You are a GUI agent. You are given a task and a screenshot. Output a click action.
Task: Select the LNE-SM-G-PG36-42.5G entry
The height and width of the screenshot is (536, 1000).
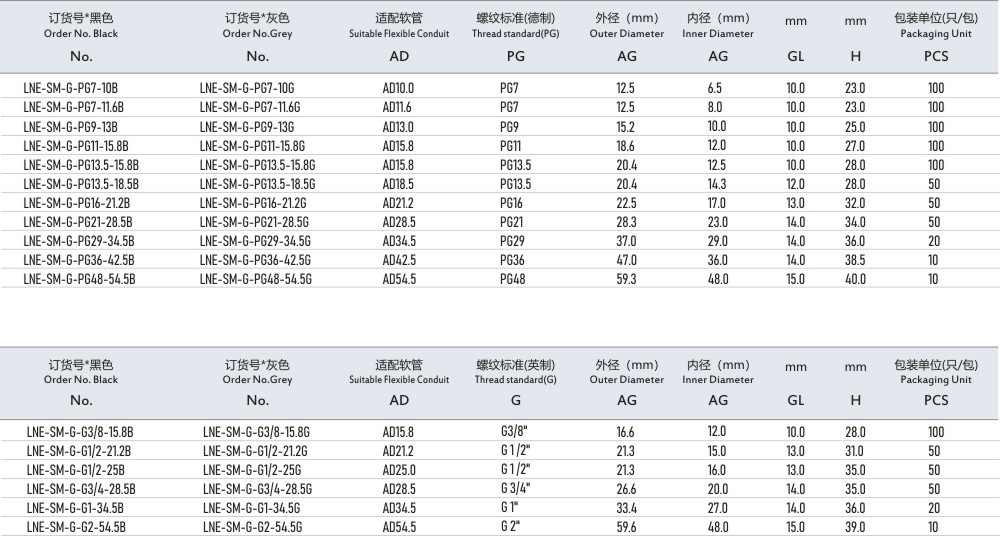coord(255,260)
